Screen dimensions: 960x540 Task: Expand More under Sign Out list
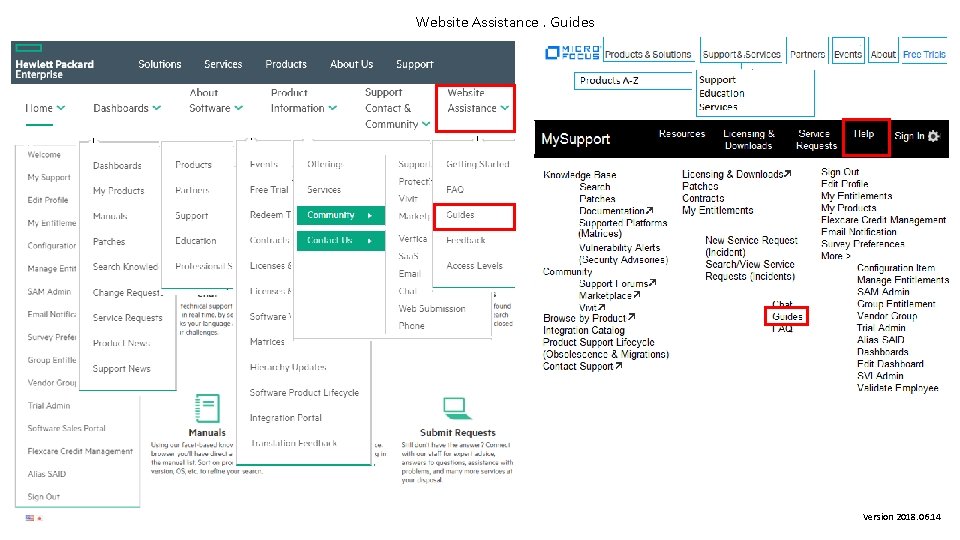tap(836, 256)
